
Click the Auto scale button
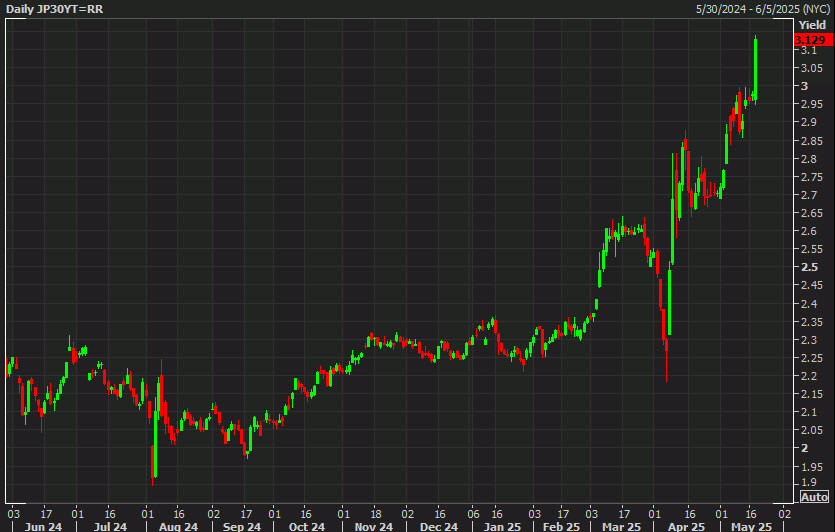point(814,497)
